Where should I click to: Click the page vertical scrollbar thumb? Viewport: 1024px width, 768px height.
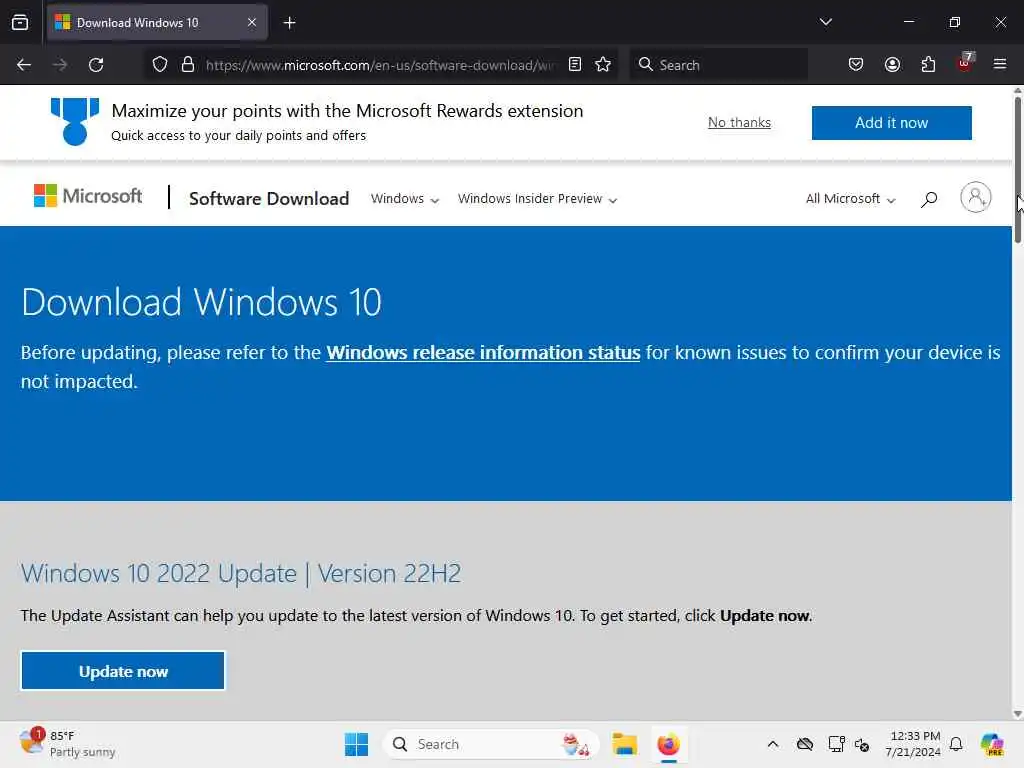click(x=1017, y=170)
